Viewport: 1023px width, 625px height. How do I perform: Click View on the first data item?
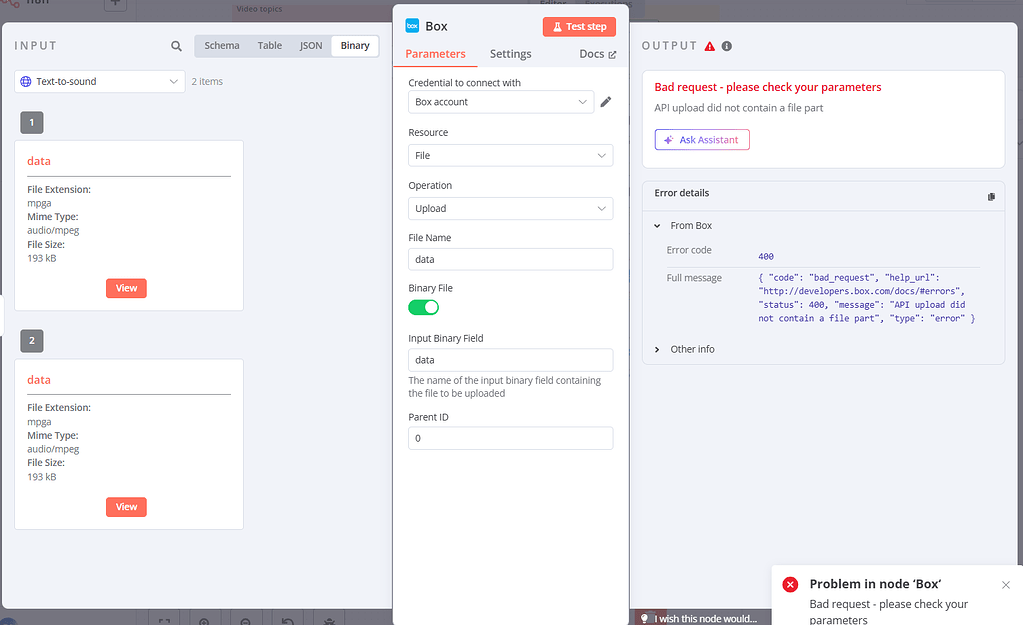click(x=126, y=287)
